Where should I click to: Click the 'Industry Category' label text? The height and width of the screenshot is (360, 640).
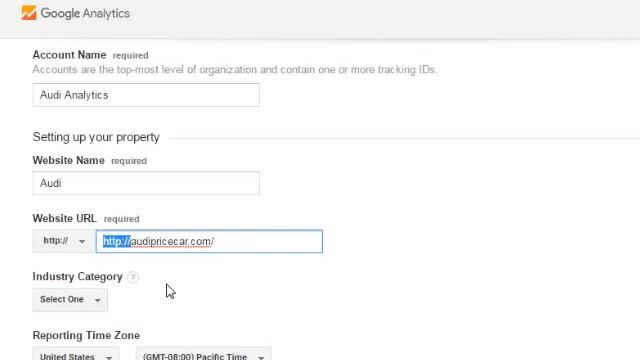click(x=78, y=277)
